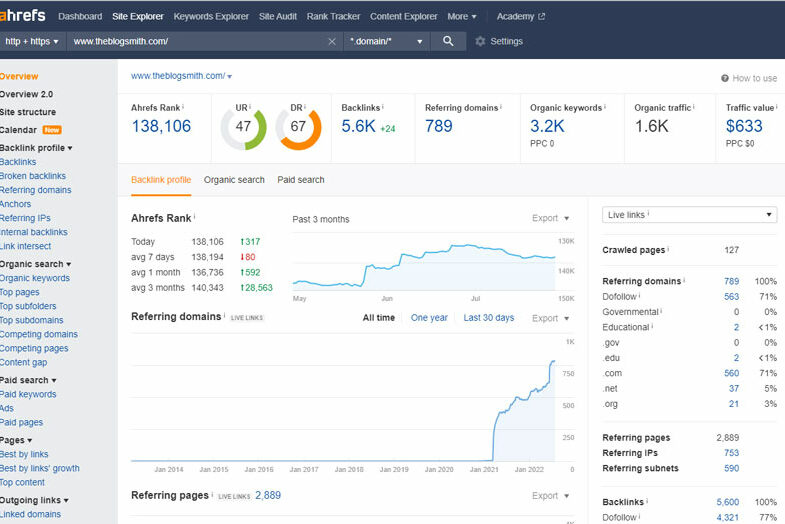Click the info icon beside Ahrefs Rank heading
Screen dimensions: 785x524
click(x=195, y=216)
